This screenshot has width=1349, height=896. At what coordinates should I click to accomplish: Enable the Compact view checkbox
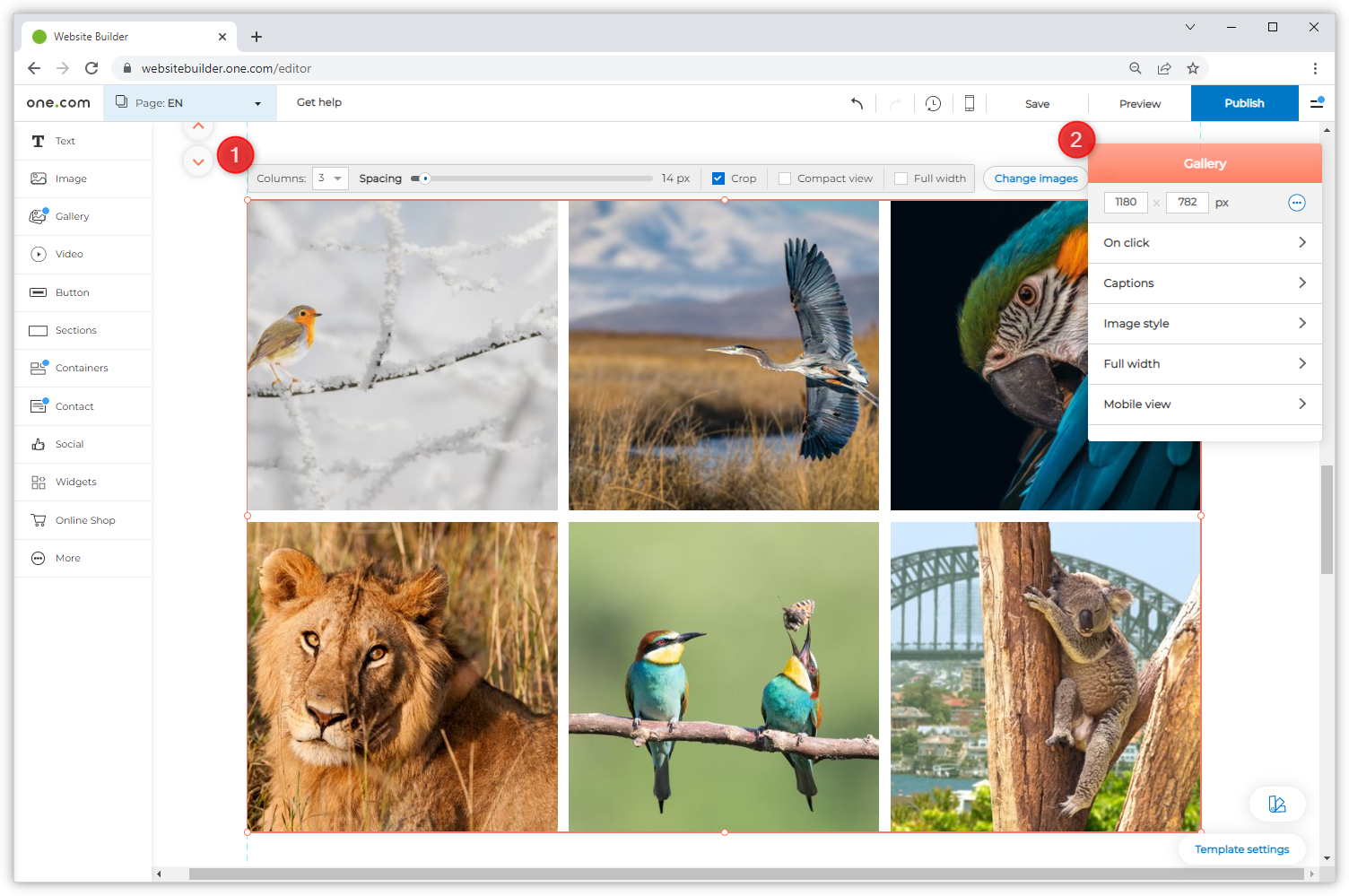click(x=785, y=178)
